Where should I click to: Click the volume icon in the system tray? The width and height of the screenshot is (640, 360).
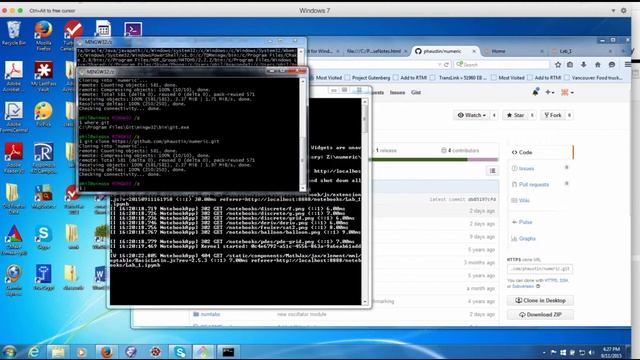[591, 352]
